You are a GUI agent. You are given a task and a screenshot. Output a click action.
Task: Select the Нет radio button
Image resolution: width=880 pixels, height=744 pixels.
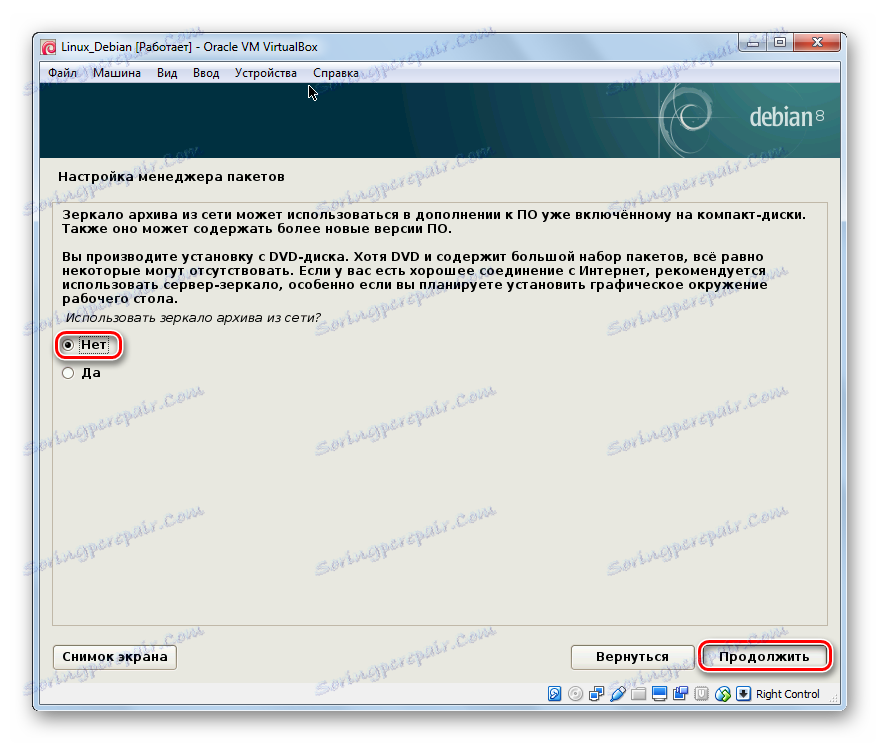(68, 345)
